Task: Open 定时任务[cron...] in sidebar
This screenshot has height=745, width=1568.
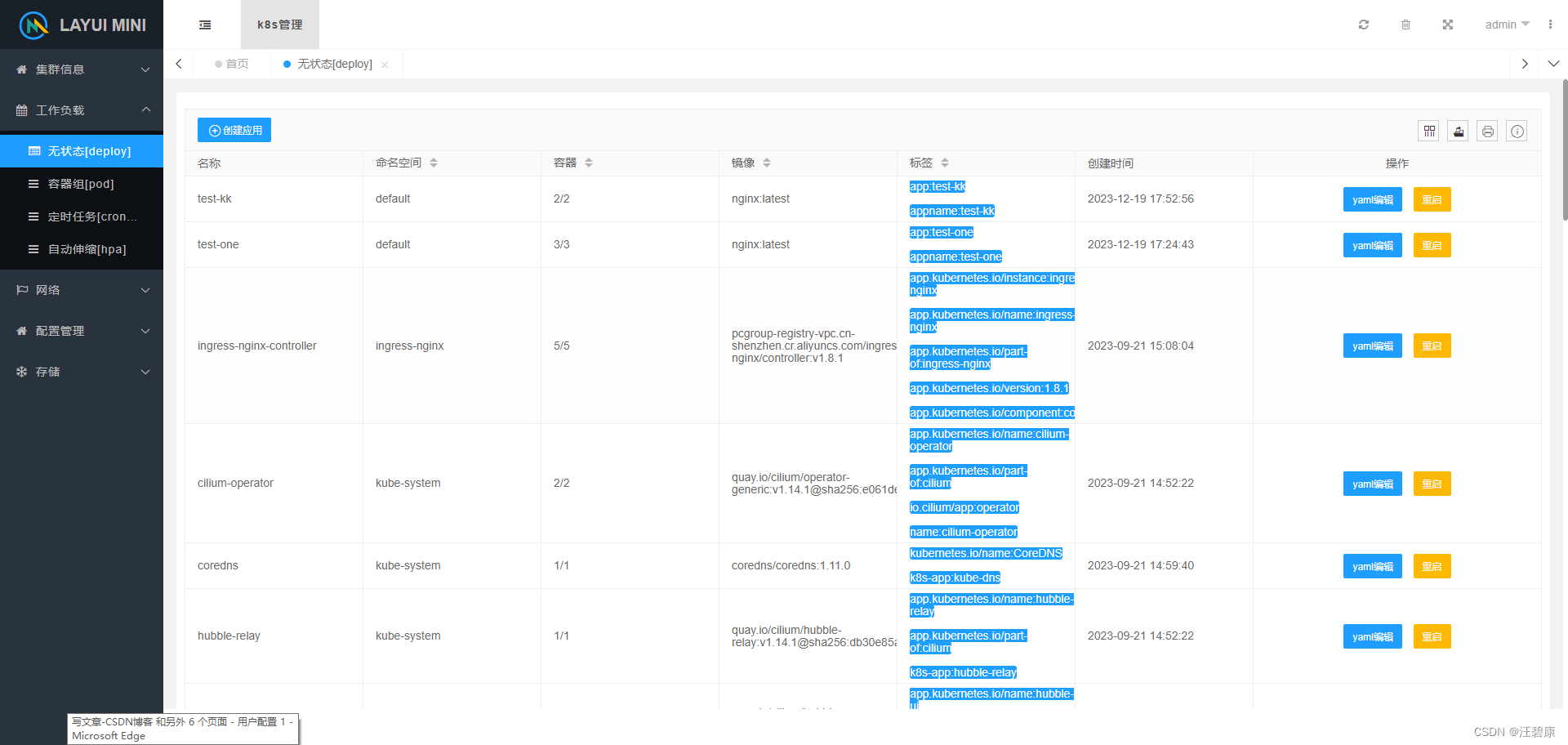Action: click(x=82, y=216)
